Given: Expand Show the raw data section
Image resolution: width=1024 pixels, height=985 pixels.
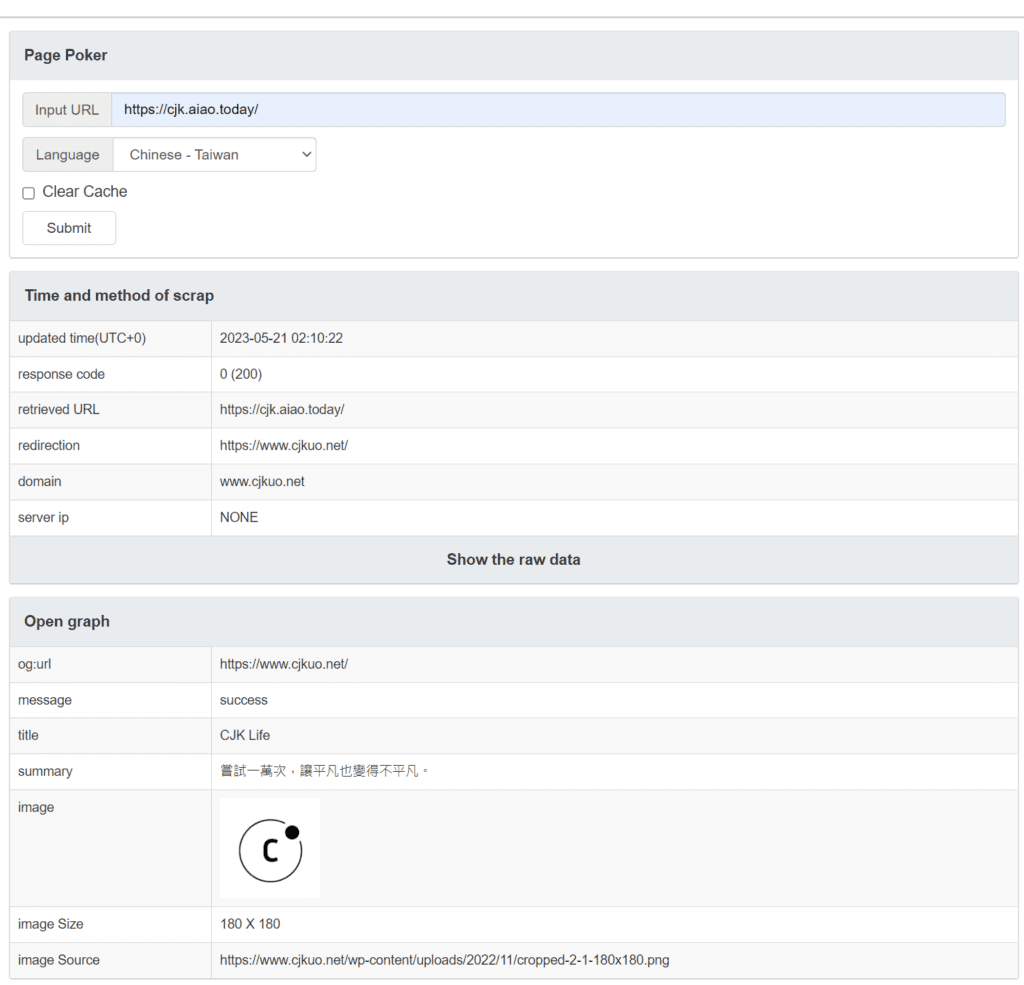Looking at the screenshot, I should [x=513, y=560].
